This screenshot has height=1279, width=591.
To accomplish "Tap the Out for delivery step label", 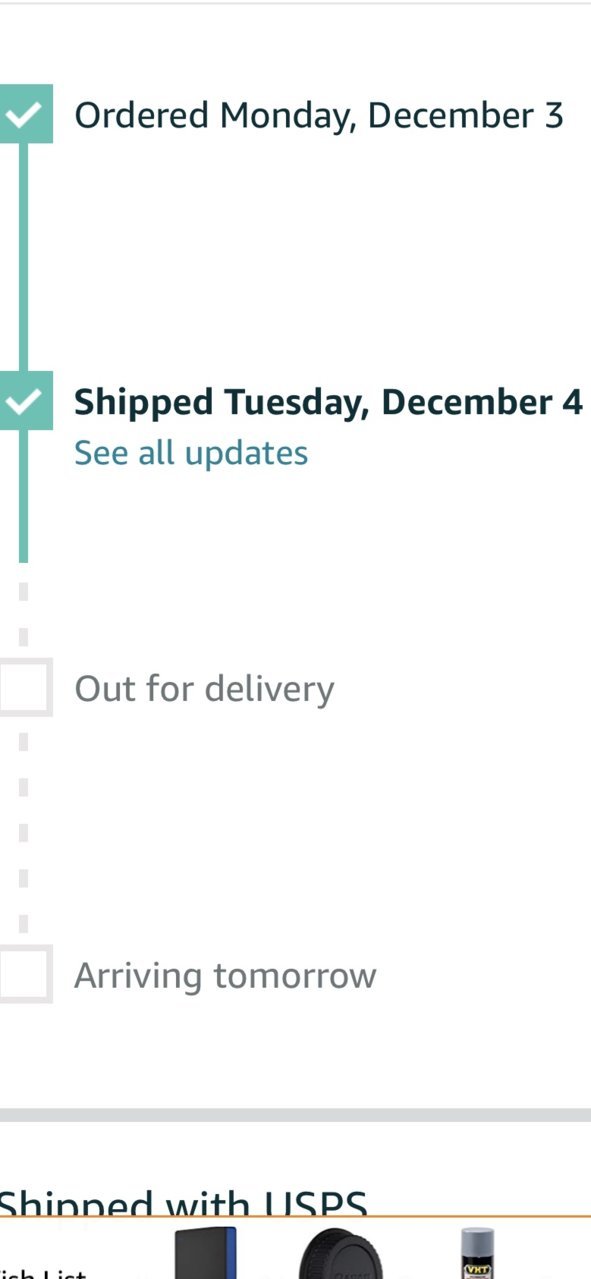I will (204, 689).
